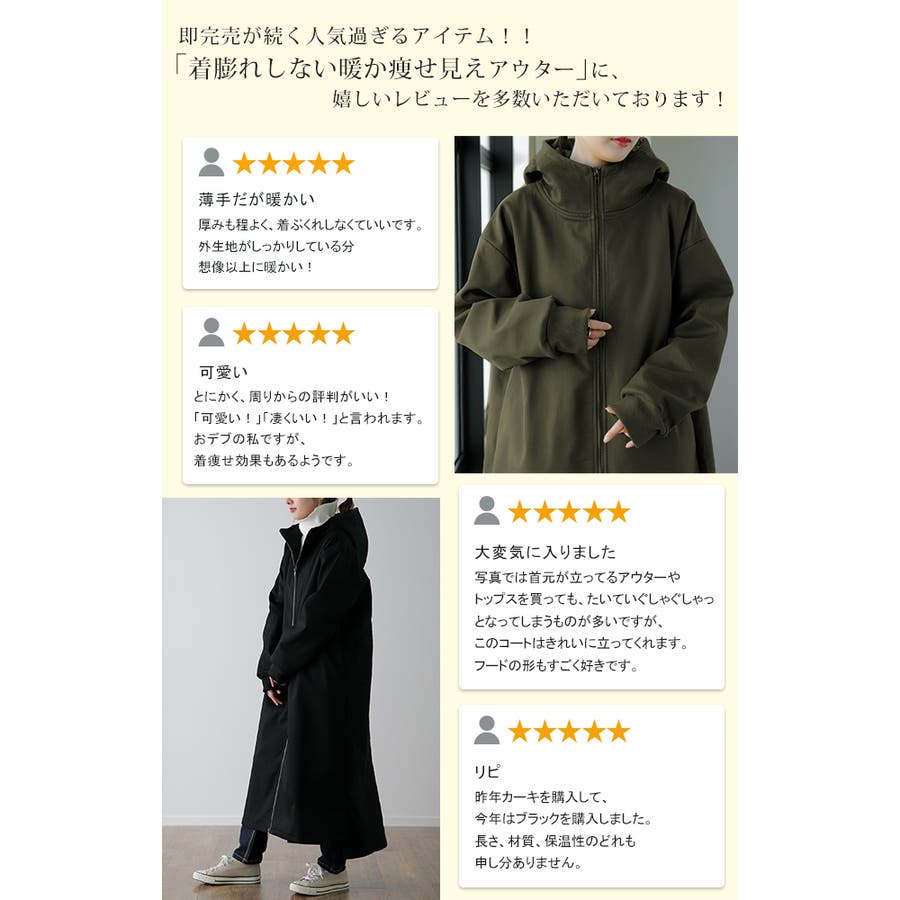This screenshot has height=900, width=900.
Task: Click the fifth star in the 可愛い review
Action: [x=343, y=333]
